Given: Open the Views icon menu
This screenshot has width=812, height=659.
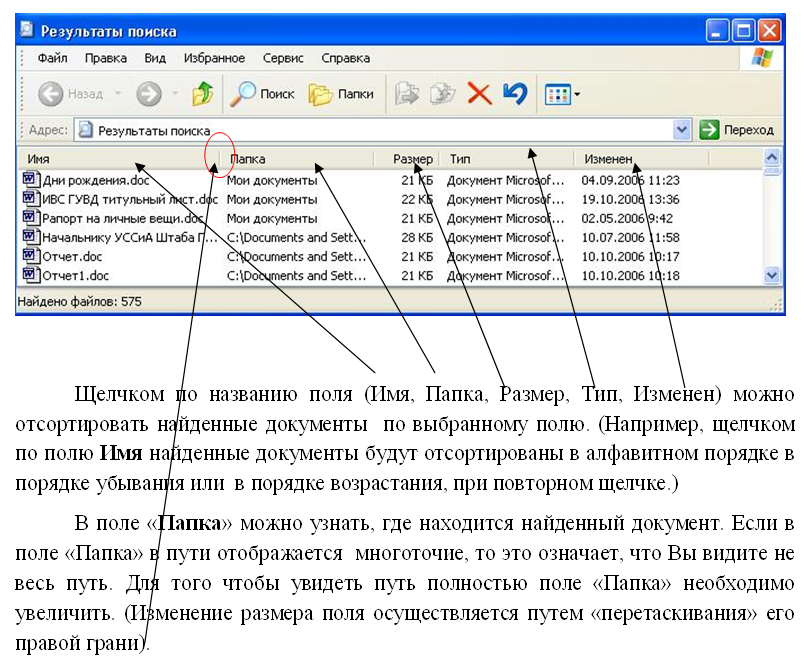Looking at the screenshot, I should coord(557,95).
